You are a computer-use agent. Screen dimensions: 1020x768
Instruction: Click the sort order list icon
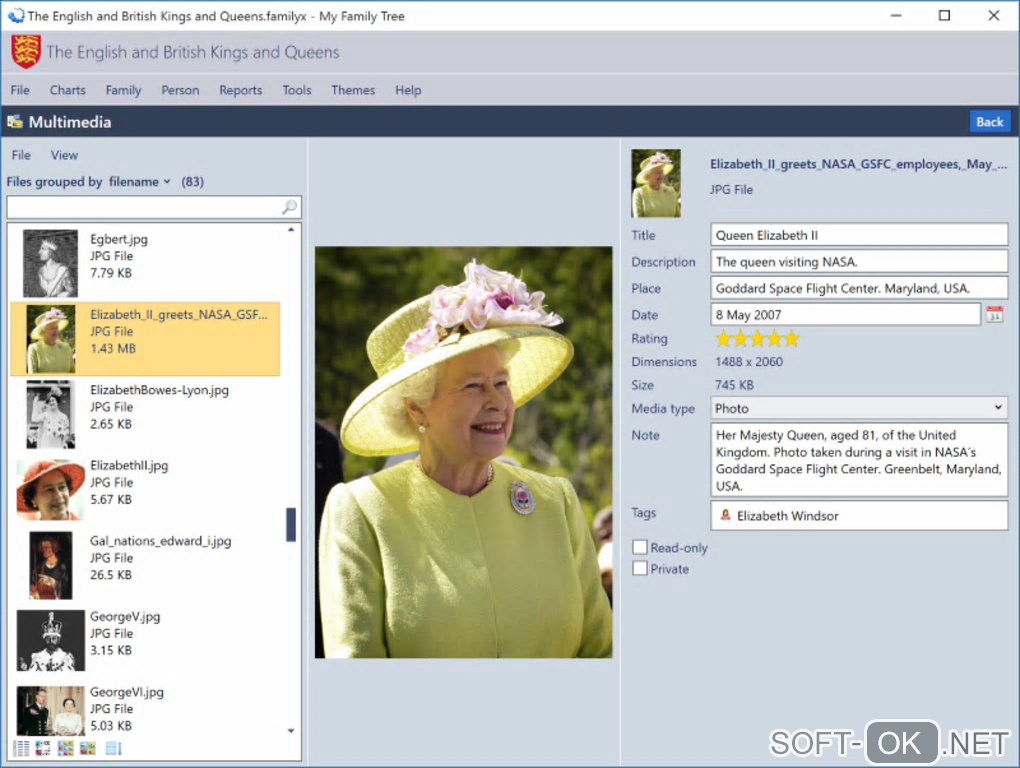114,748
